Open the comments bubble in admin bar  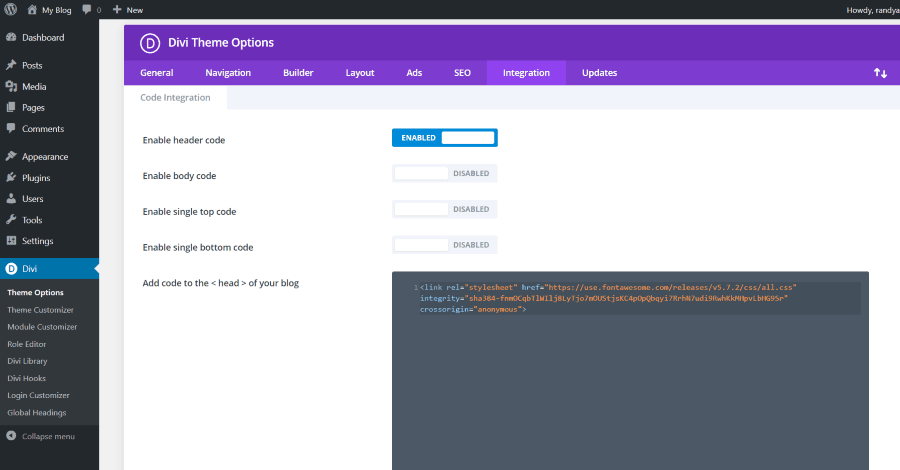point(87,10)
